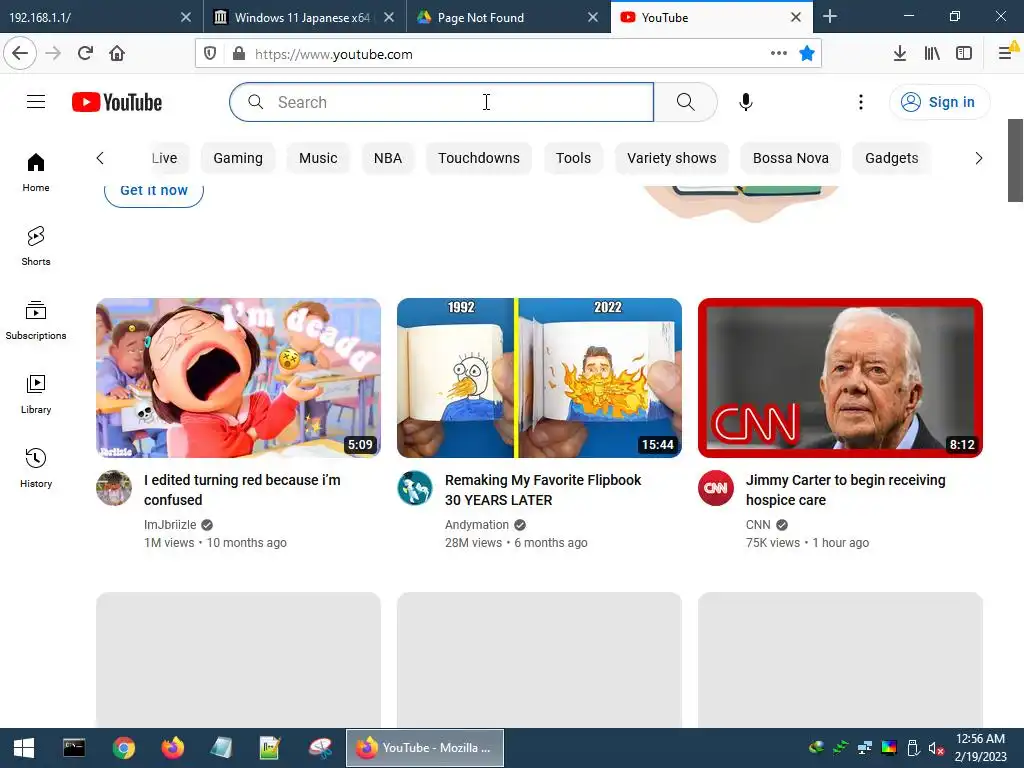This screenshot has width=1024, height=768.
Task: Open YouTube settings three-dot menu
Action: coord(861,102)
